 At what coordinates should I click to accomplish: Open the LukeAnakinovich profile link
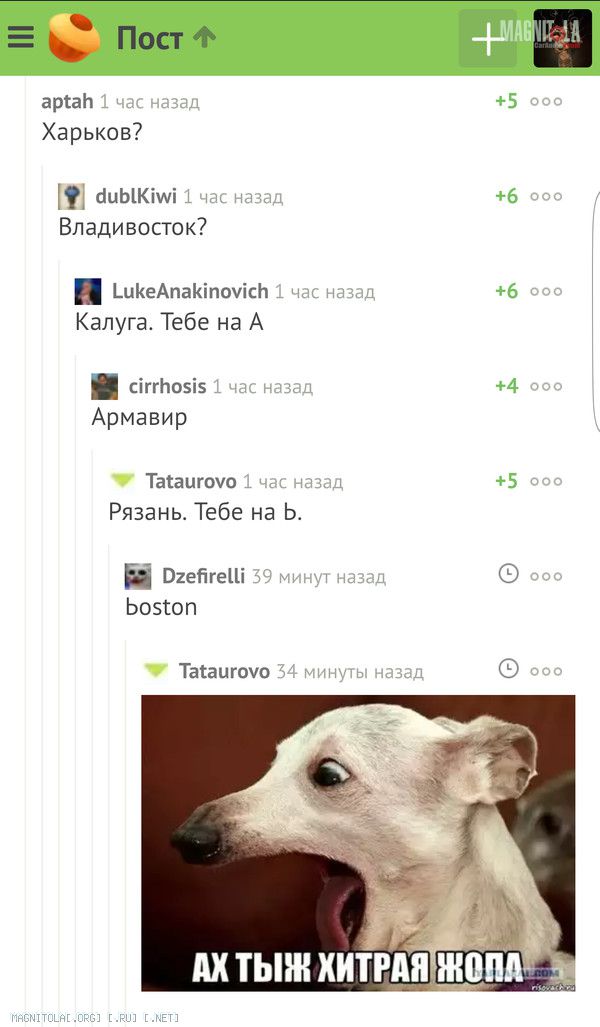click(190, 291)
